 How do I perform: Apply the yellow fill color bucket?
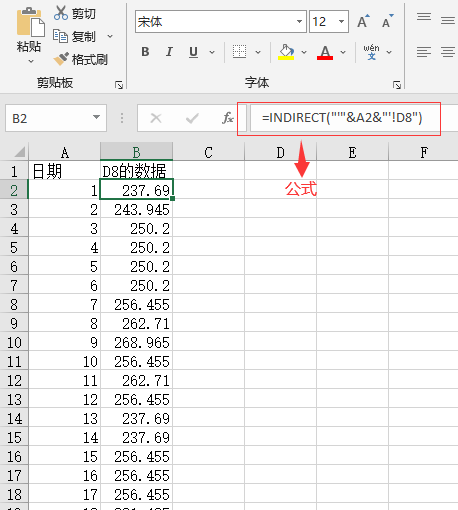tap(286, 52)
